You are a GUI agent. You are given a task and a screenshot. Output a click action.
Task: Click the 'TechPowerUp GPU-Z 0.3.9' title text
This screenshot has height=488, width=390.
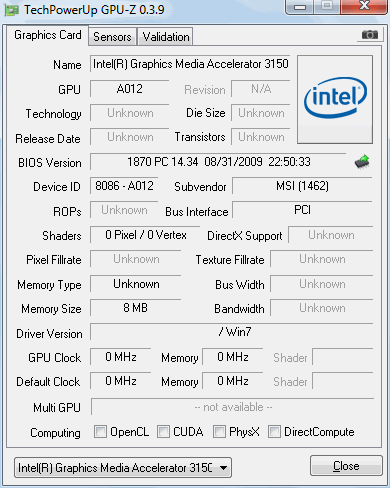(94, 10)
